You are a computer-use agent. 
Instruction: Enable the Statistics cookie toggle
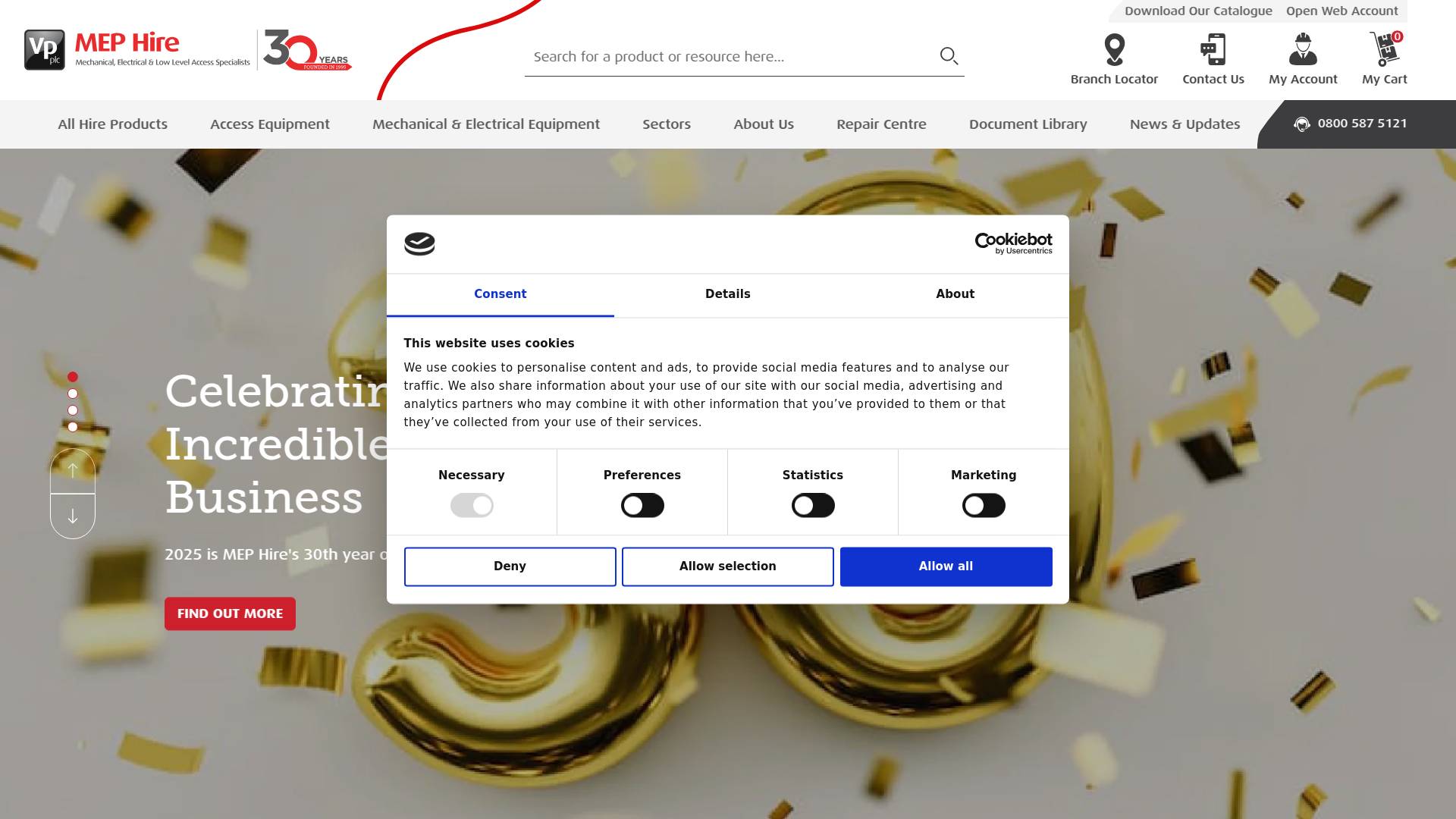pos(813,506)
